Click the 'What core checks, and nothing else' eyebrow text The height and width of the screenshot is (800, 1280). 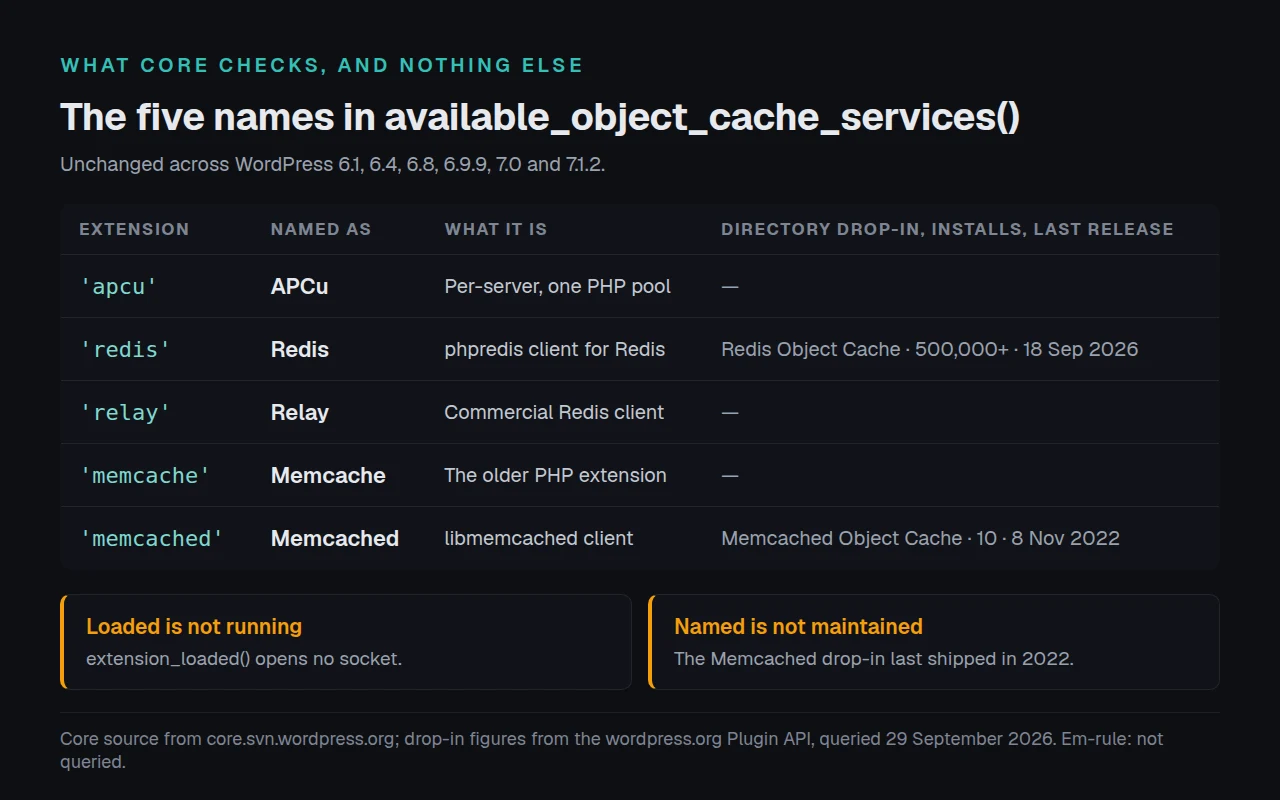click(x=321, y=65)
